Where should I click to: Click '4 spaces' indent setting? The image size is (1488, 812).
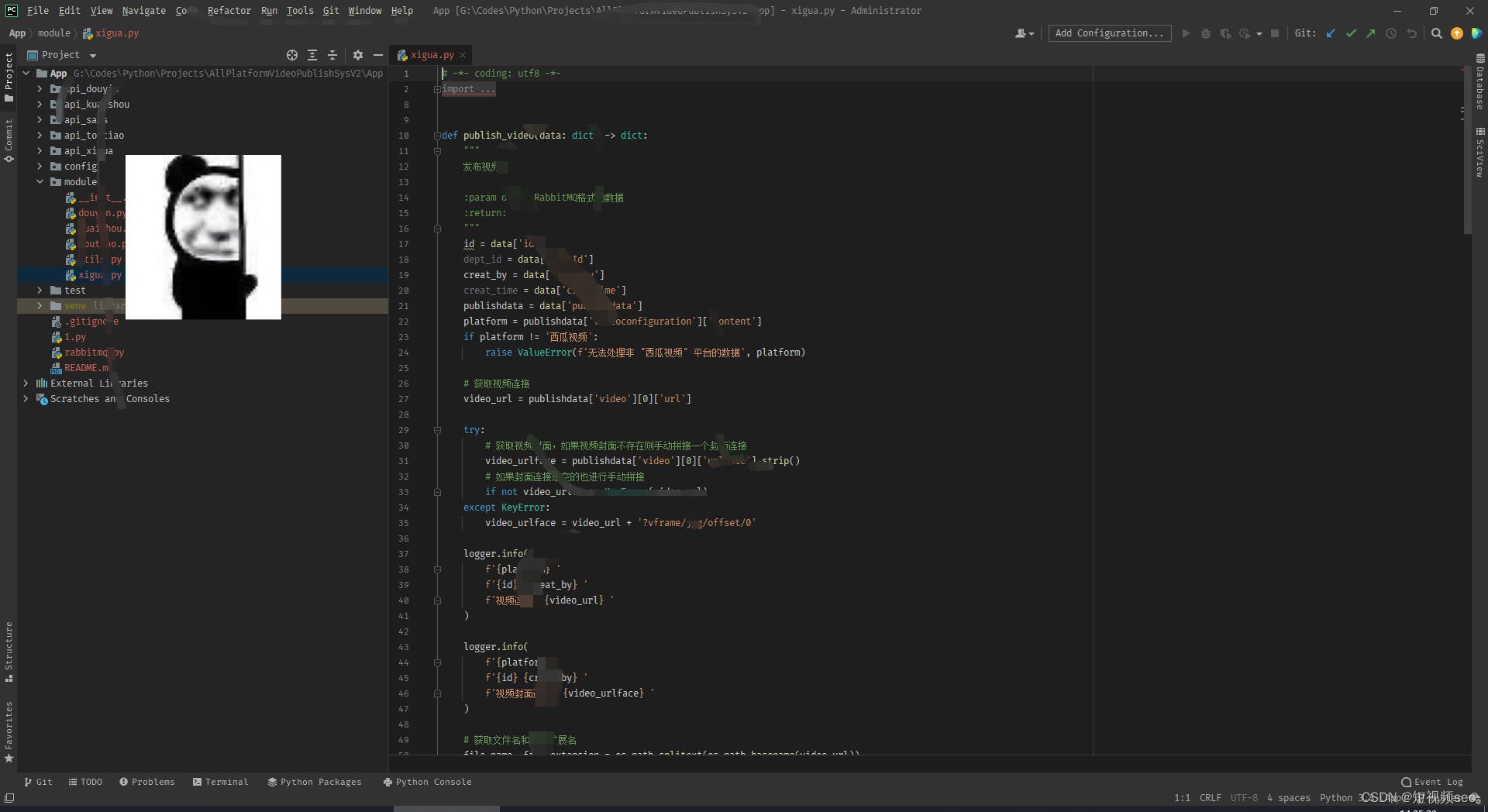click(x=1288, y=798)
